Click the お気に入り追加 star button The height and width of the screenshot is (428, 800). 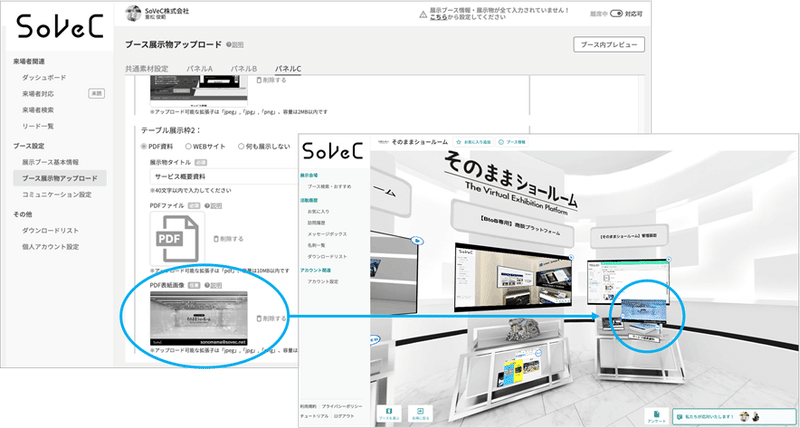[473, 142]
